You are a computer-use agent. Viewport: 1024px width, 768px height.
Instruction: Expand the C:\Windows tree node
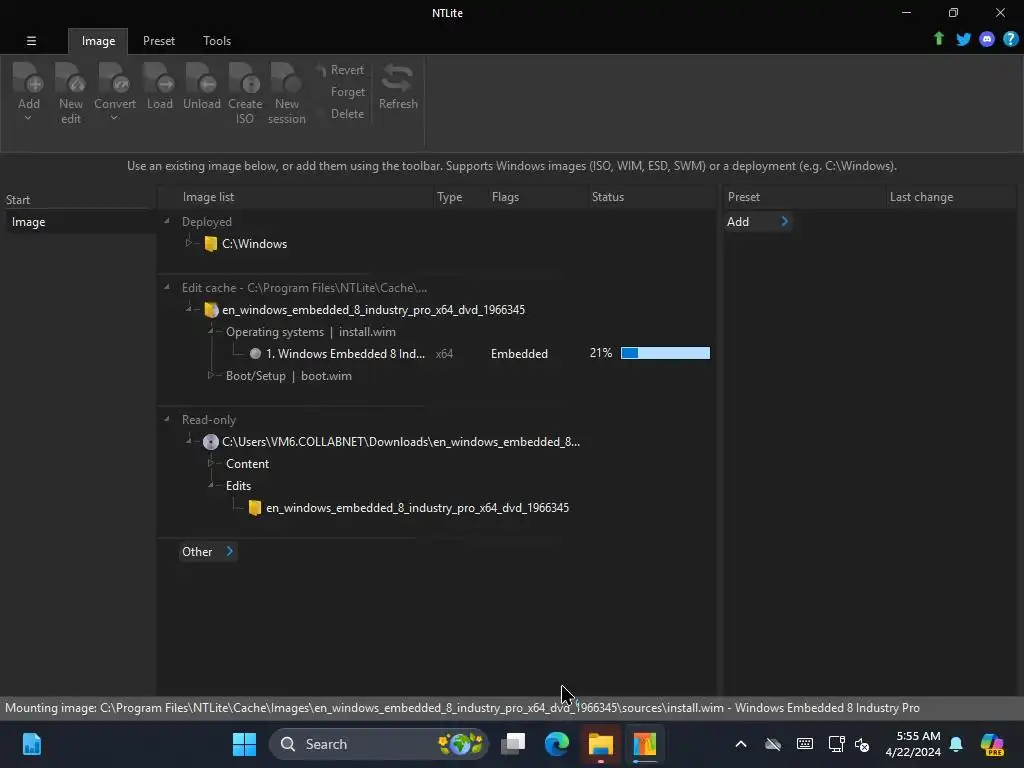pyautogui.click(x=189, y=243)
